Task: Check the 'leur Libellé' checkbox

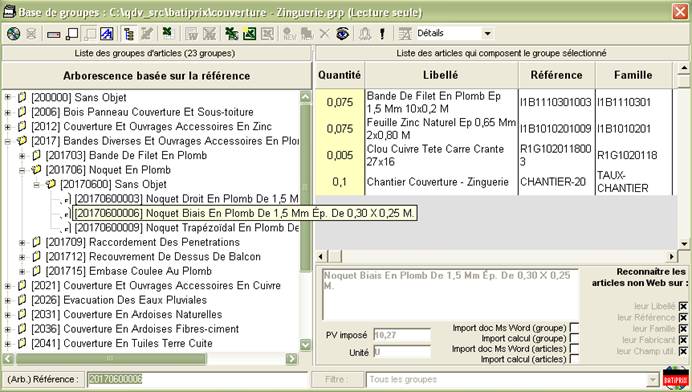Action: 683,306
